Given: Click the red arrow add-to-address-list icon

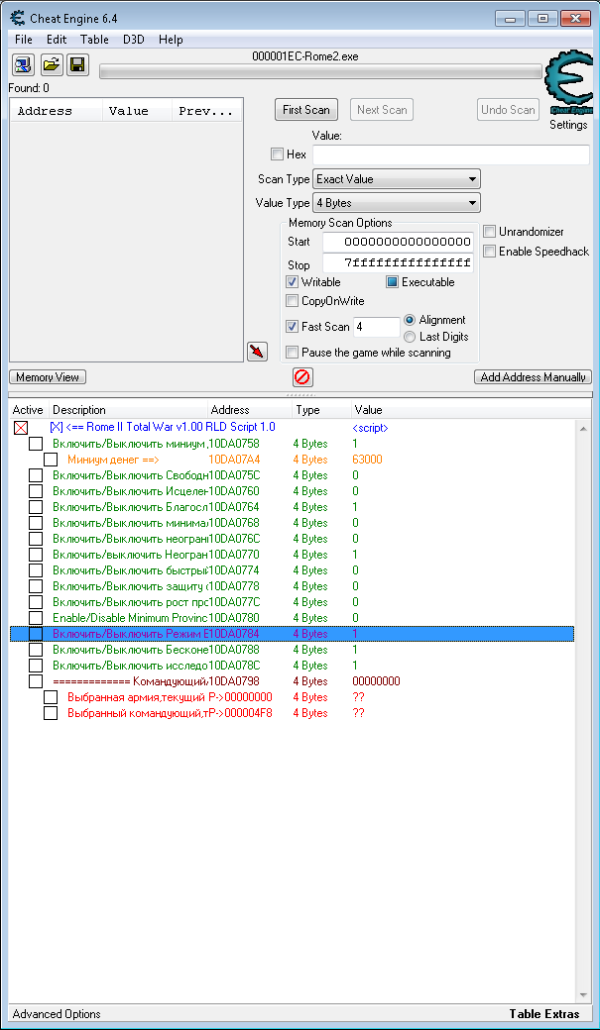Looking at the screenshot, I should (257, 352).
